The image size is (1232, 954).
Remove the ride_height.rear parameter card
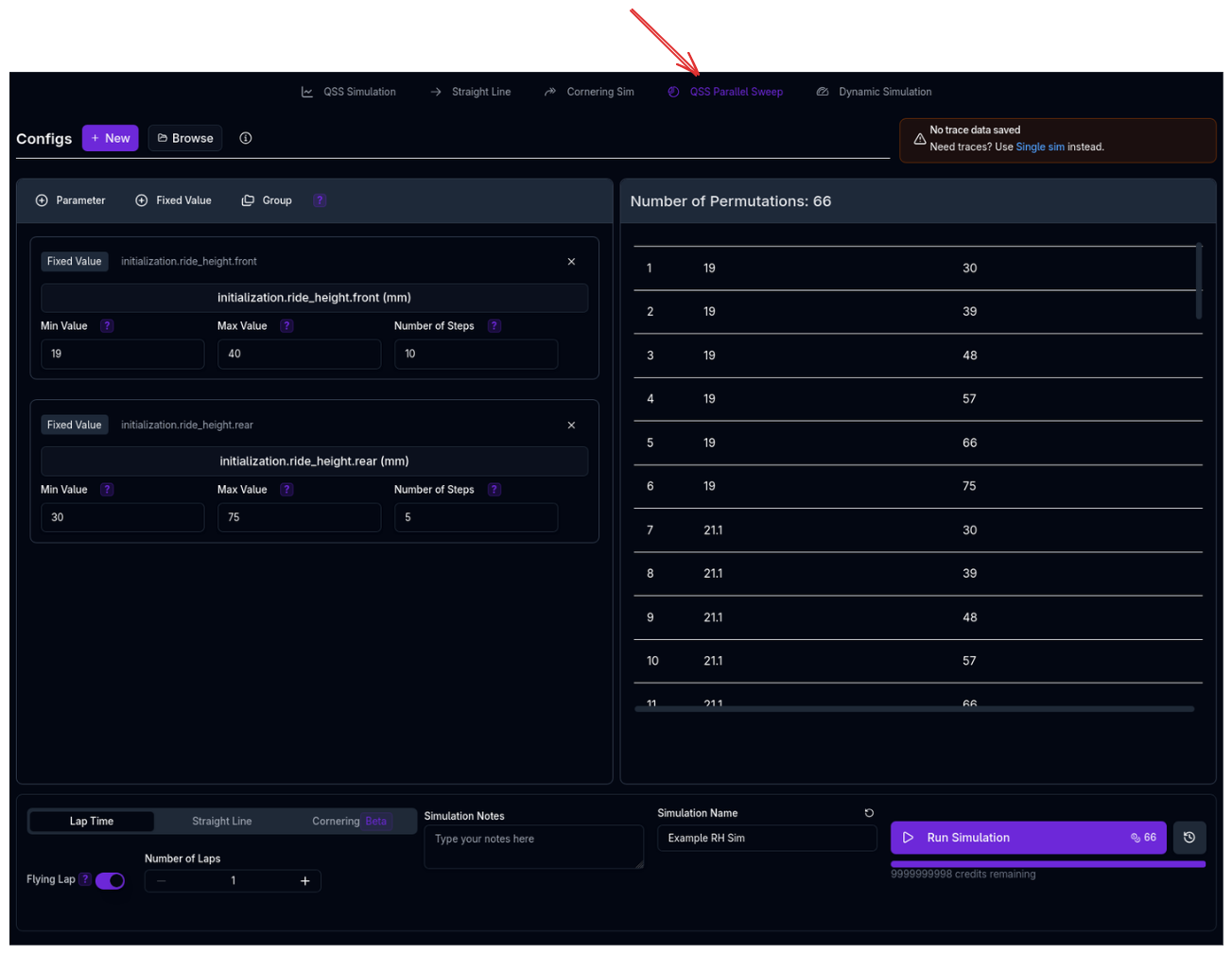point(571,425)
